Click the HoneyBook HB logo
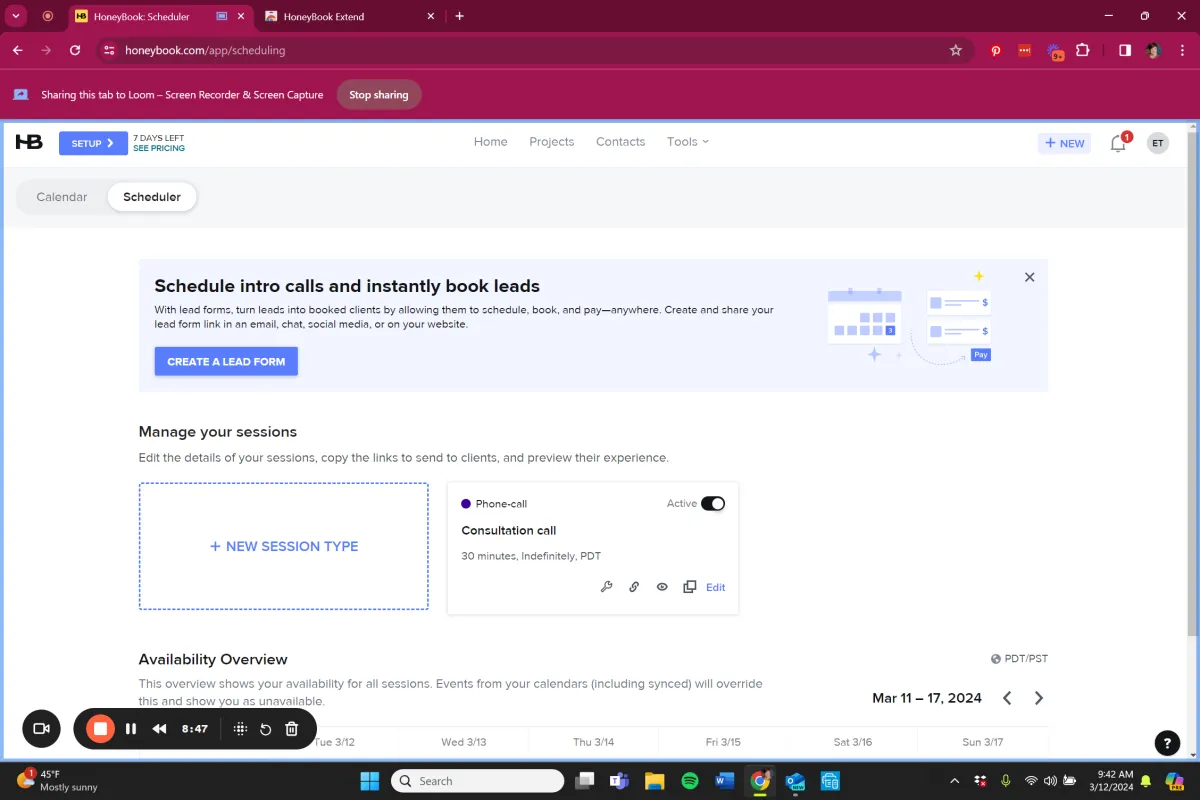 click(x=29, y=143)
